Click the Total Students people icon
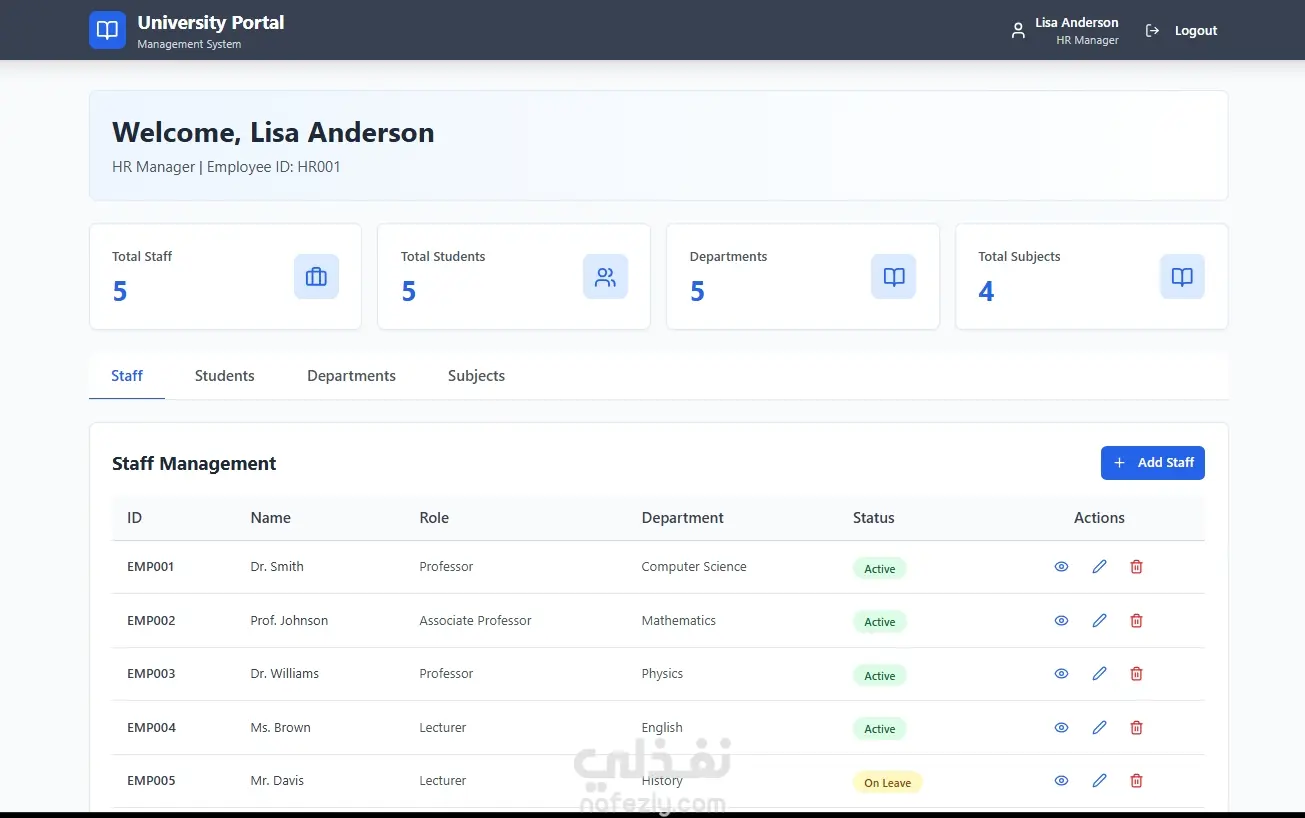 tap(605, 277)
